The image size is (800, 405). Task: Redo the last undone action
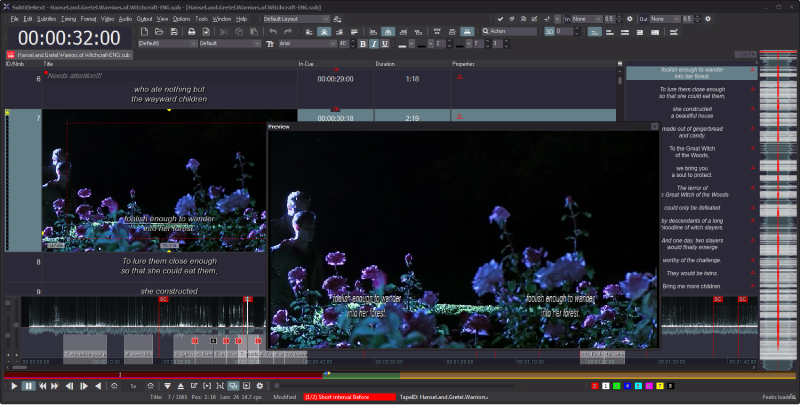(288, 32)
